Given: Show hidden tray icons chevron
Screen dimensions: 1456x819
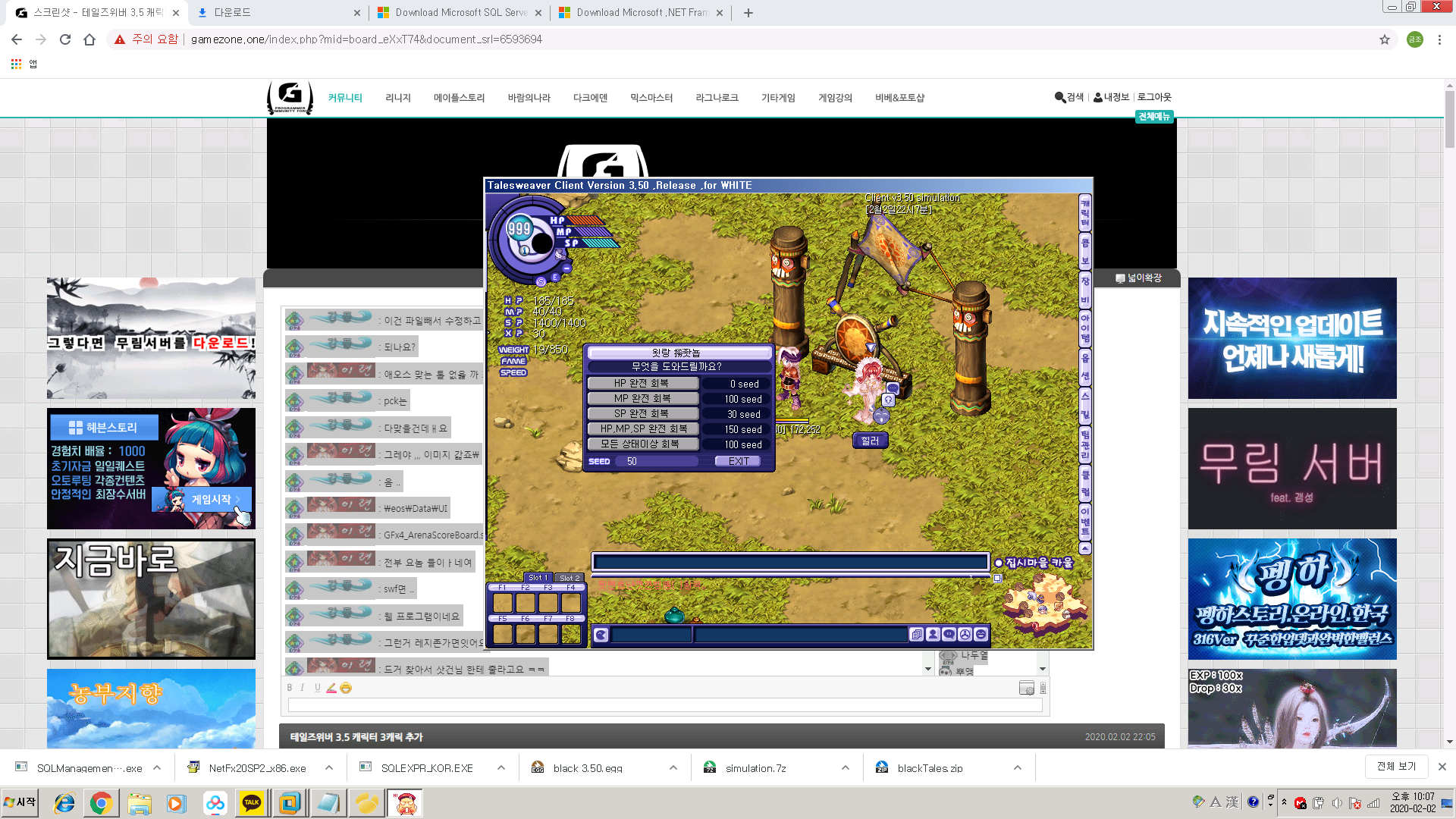Looking at the screenshot, I should [x=1284, y=802].
